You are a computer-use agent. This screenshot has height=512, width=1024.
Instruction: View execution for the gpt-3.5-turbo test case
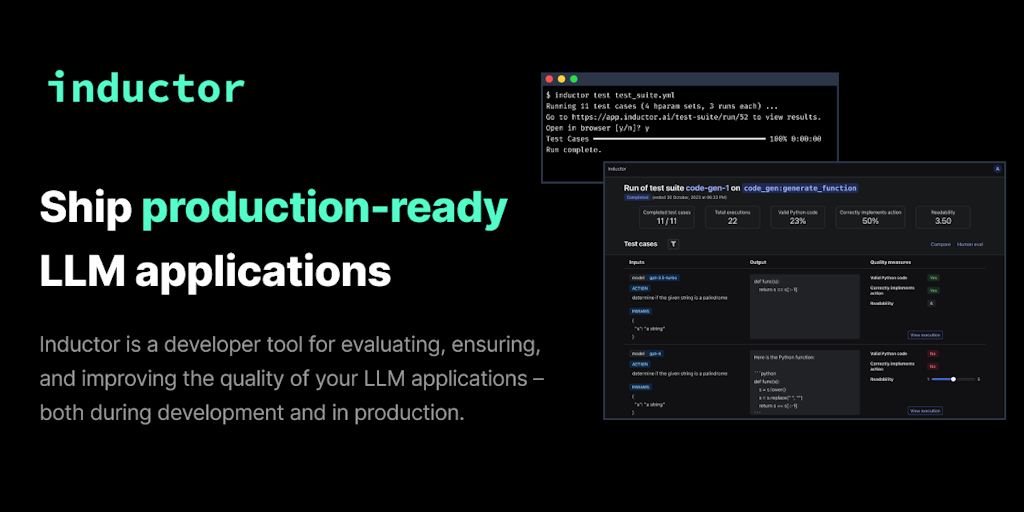[925, 335]
